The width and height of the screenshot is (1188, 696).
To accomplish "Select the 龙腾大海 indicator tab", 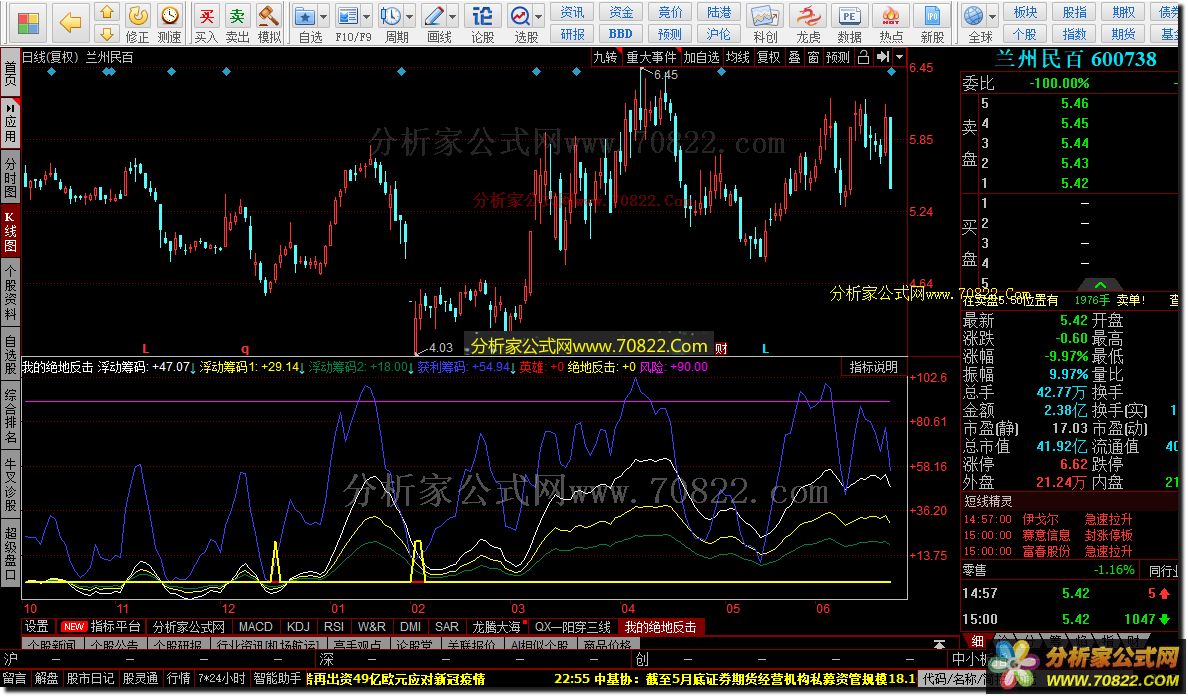I will pyautogui.click(x=496, y=627).
